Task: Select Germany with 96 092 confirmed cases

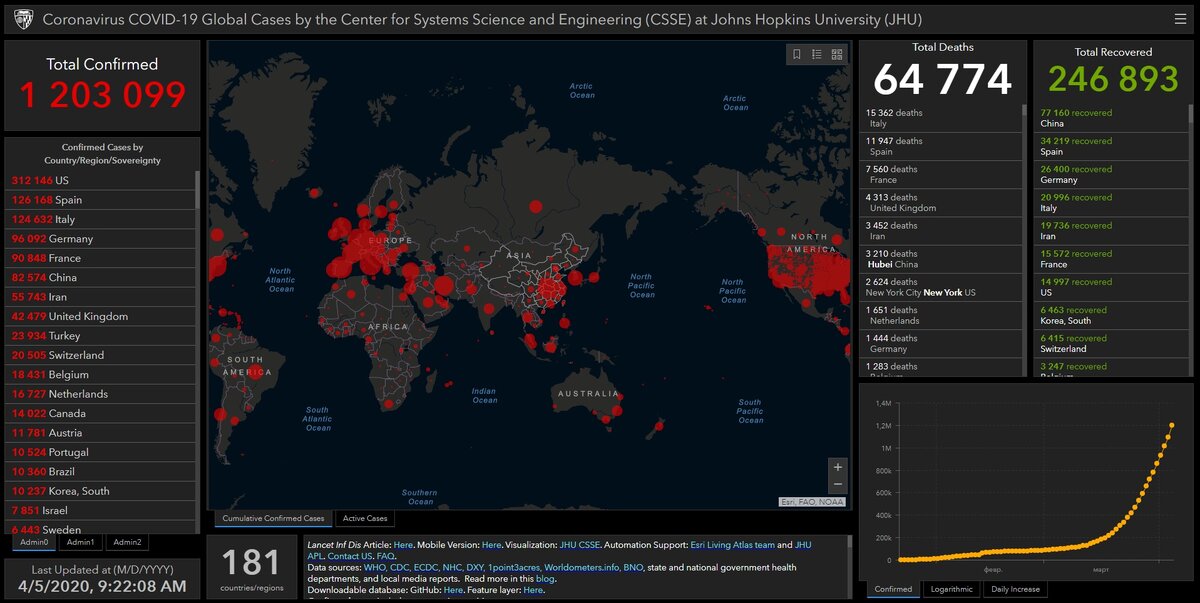Action: click(100, 239)
